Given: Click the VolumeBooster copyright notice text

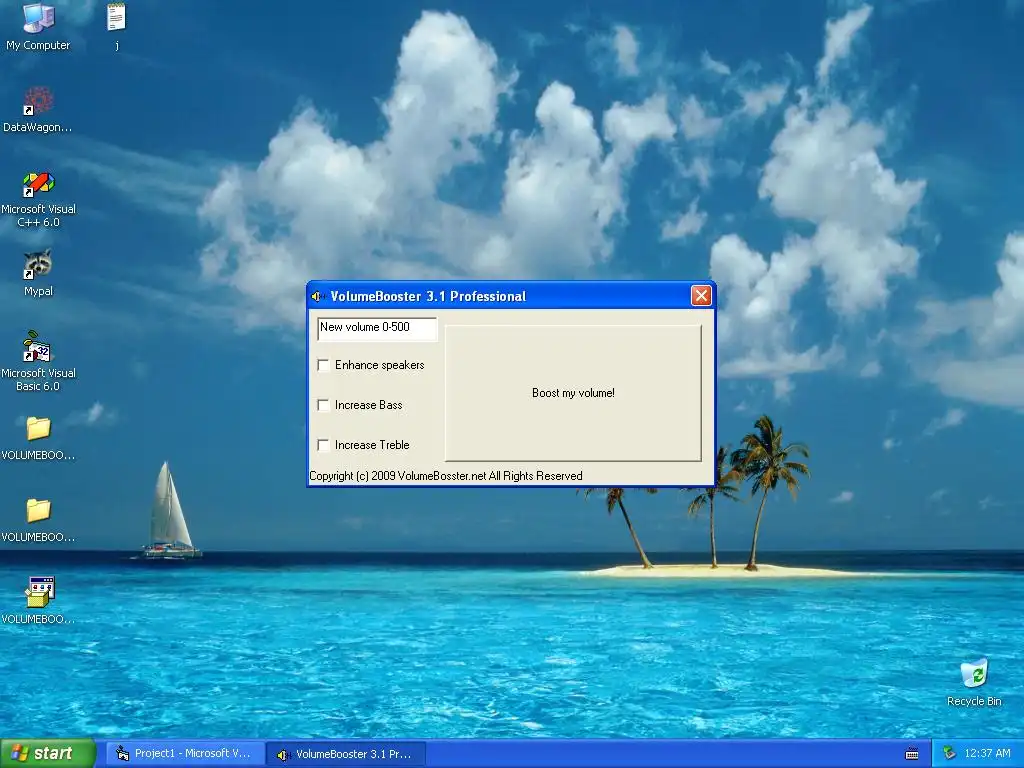Looking at the screenshot, I should point(445,475).
